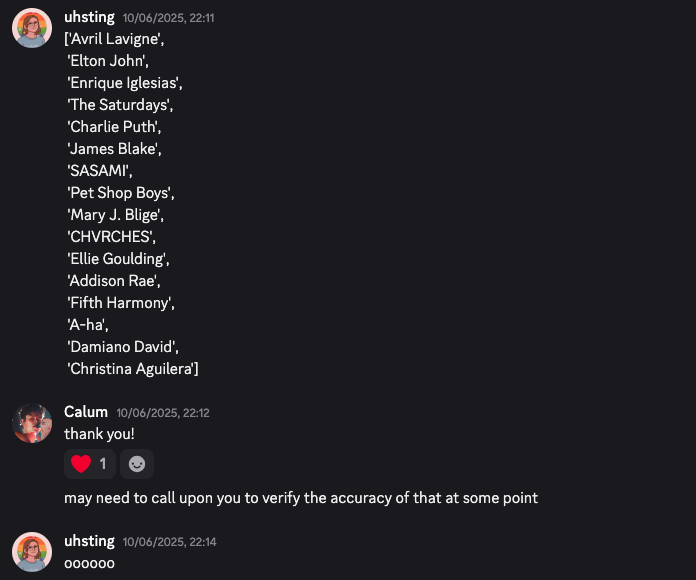Click the 22:11 message timestamp
This screenshot has width=696, height=580.
tap(168, 18)
